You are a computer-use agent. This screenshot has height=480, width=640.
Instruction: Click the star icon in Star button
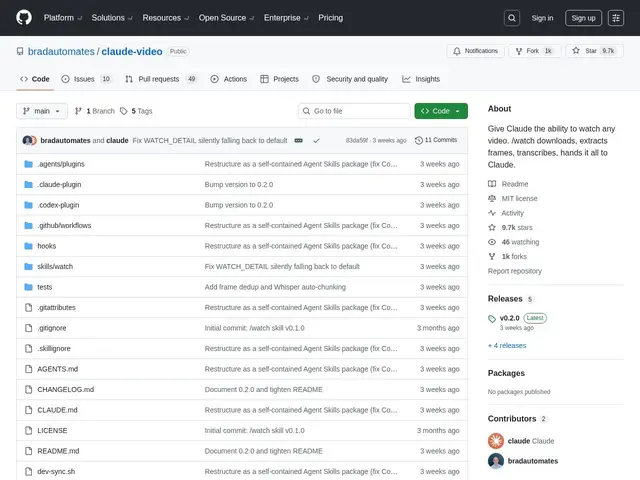click(x=576, y=51)
